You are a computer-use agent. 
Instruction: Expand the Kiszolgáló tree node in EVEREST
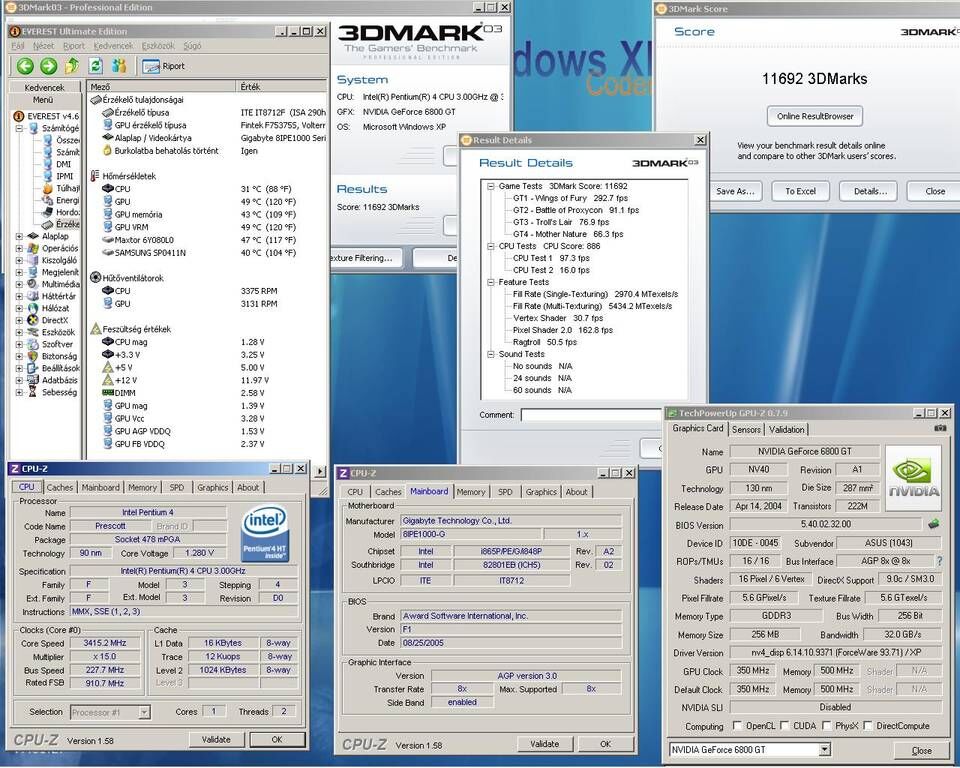tap(19, 260)
